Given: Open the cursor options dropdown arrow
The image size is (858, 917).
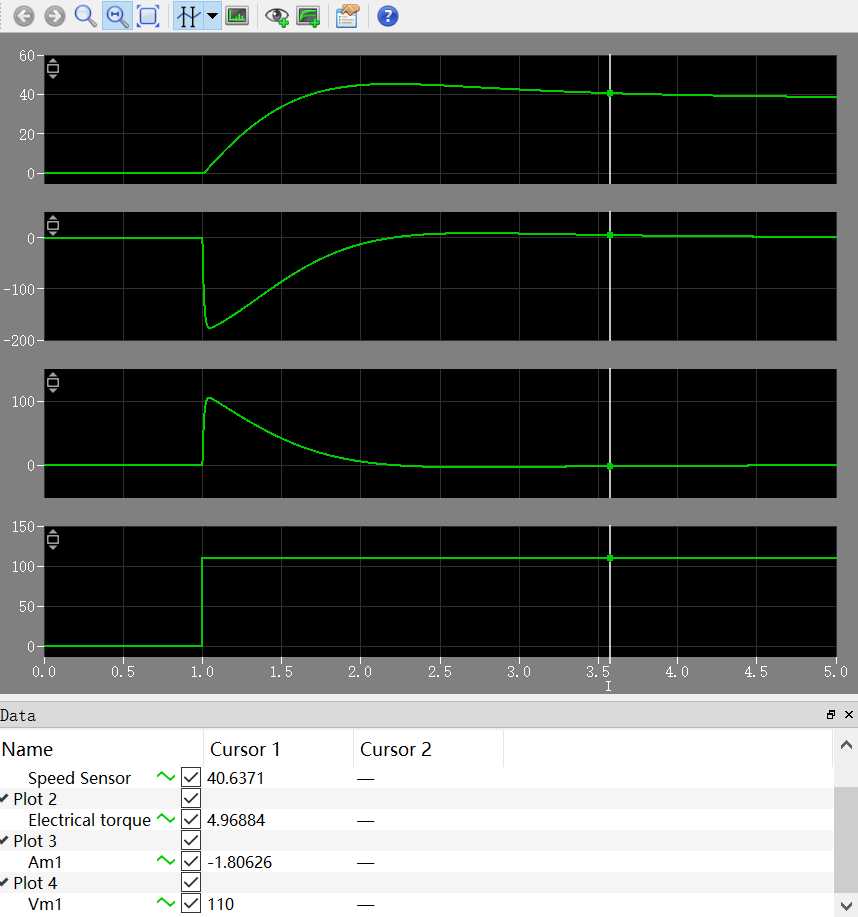Looking at the screenshot, I should pyautogui.click(x=213, y=16).
